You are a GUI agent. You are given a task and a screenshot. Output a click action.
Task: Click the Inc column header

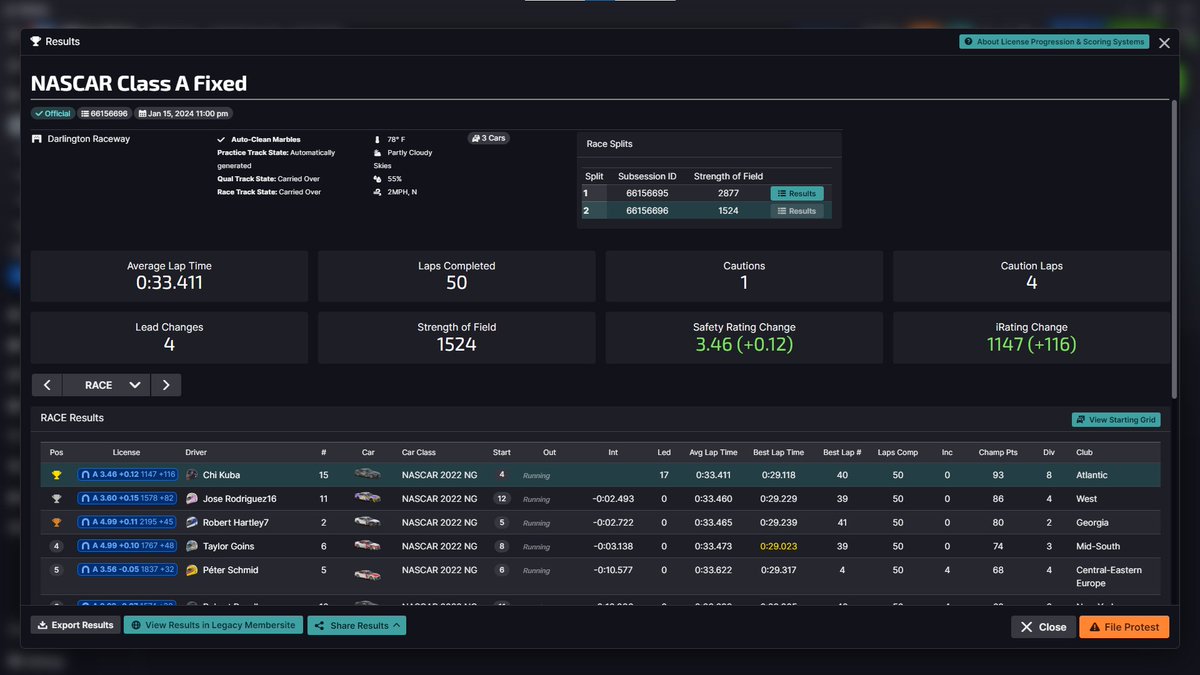(947, 452)
